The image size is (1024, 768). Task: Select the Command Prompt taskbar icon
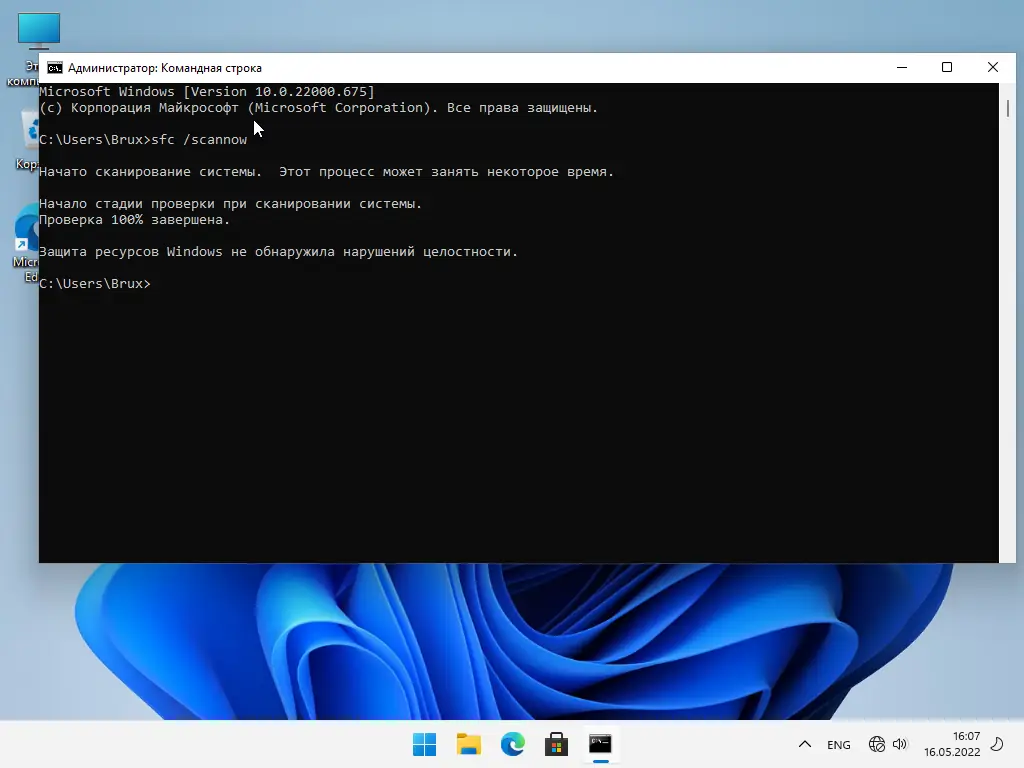[x=600, y=744]
